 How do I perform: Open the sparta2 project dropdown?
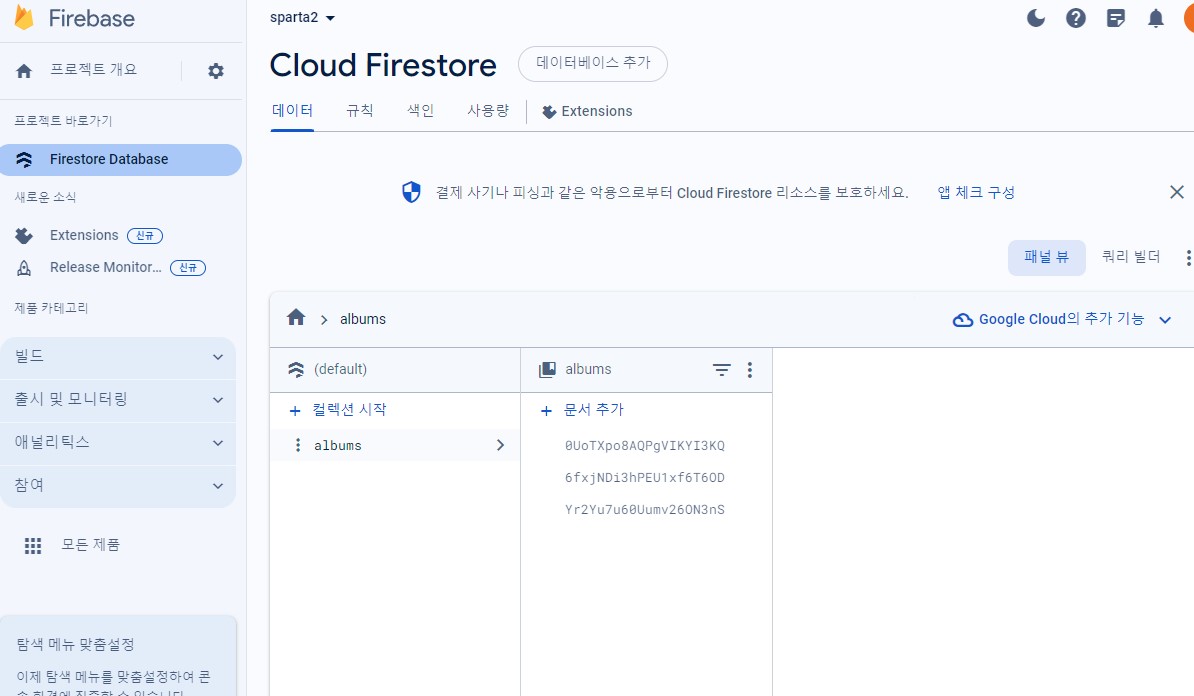302,18
